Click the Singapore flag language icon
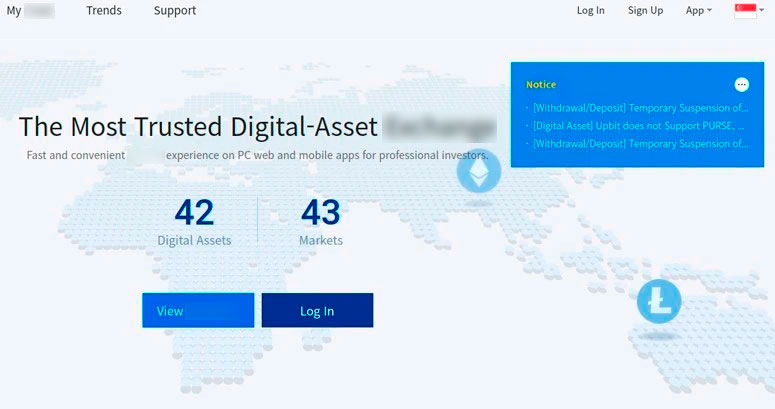Screen dimensions: 775x409 click(745, 11)
